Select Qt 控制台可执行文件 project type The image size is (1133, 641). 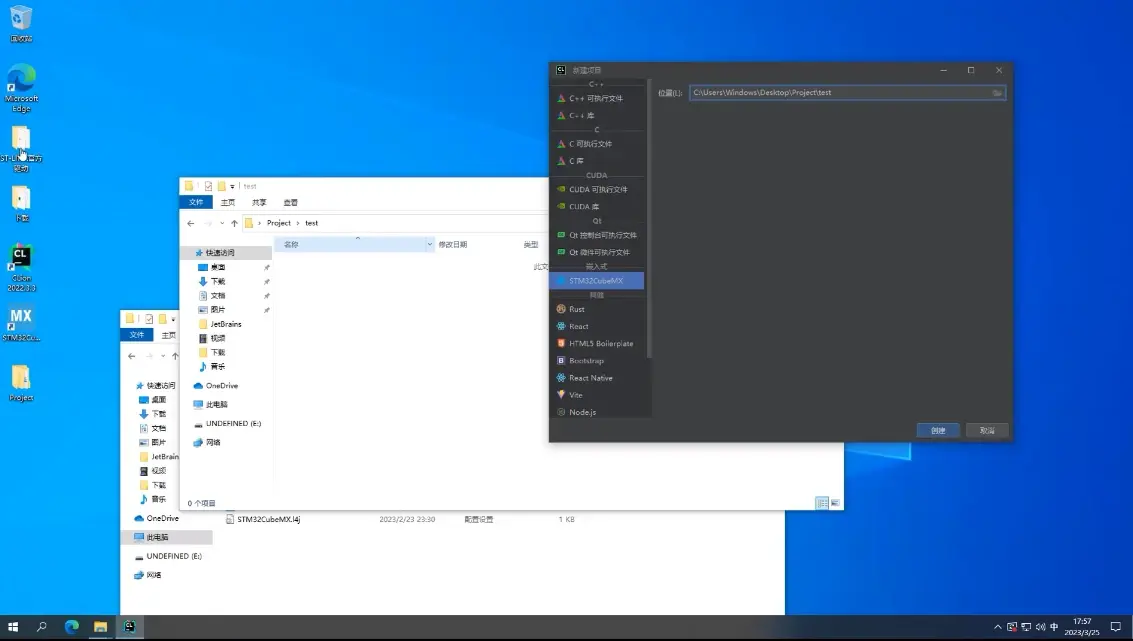[x=597, y=235]
